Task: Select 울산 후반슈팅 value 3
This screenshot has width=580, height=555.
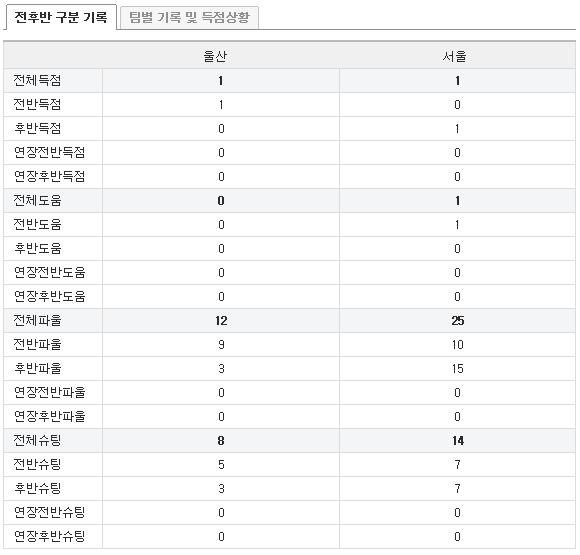Action: (221, 488)
